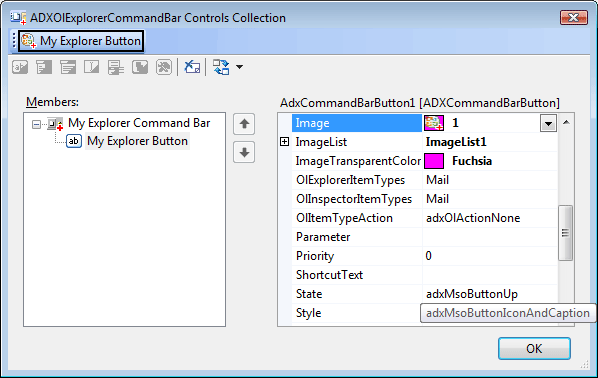The height and width of the screenshot is (378, 598).
Task: Click the toolbar grip handle
Action: [x=14, y=40]
